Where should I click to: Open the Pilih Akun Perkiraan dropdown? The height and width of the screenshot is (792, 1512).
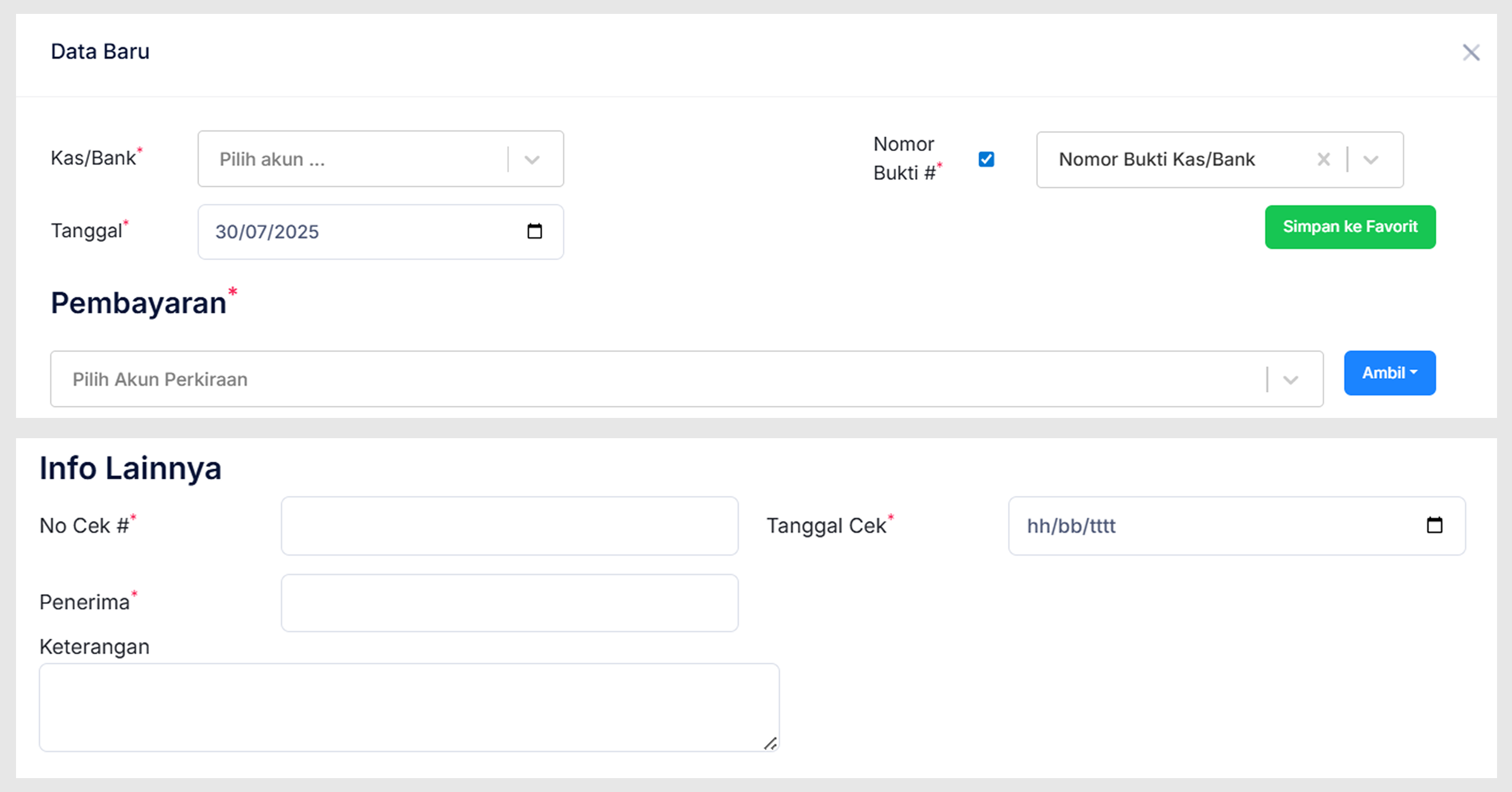pyautogui.click(x=1290, y=380)
